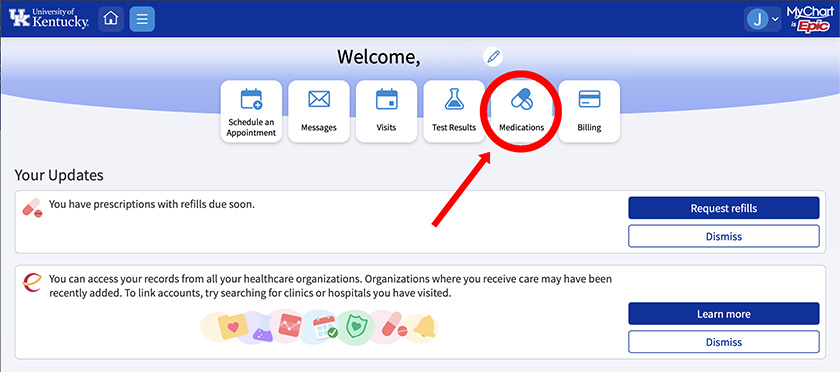This screenshot has height=372, width=840.
Task: Click the pencil edit icon beside Welcome
Action: [493, 56]
